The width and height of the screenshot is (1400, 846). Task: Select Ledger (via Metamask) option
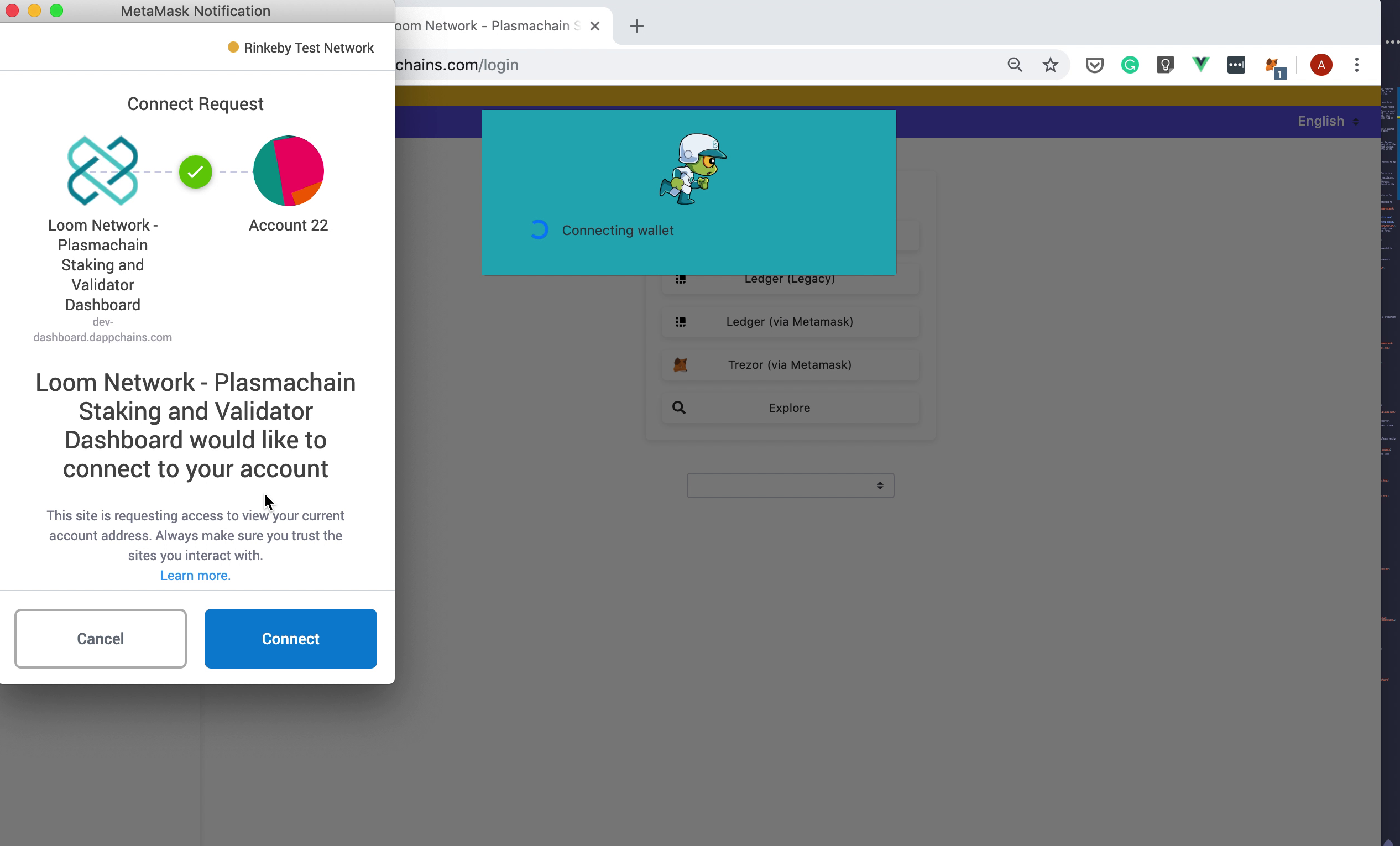click(790, 322)
